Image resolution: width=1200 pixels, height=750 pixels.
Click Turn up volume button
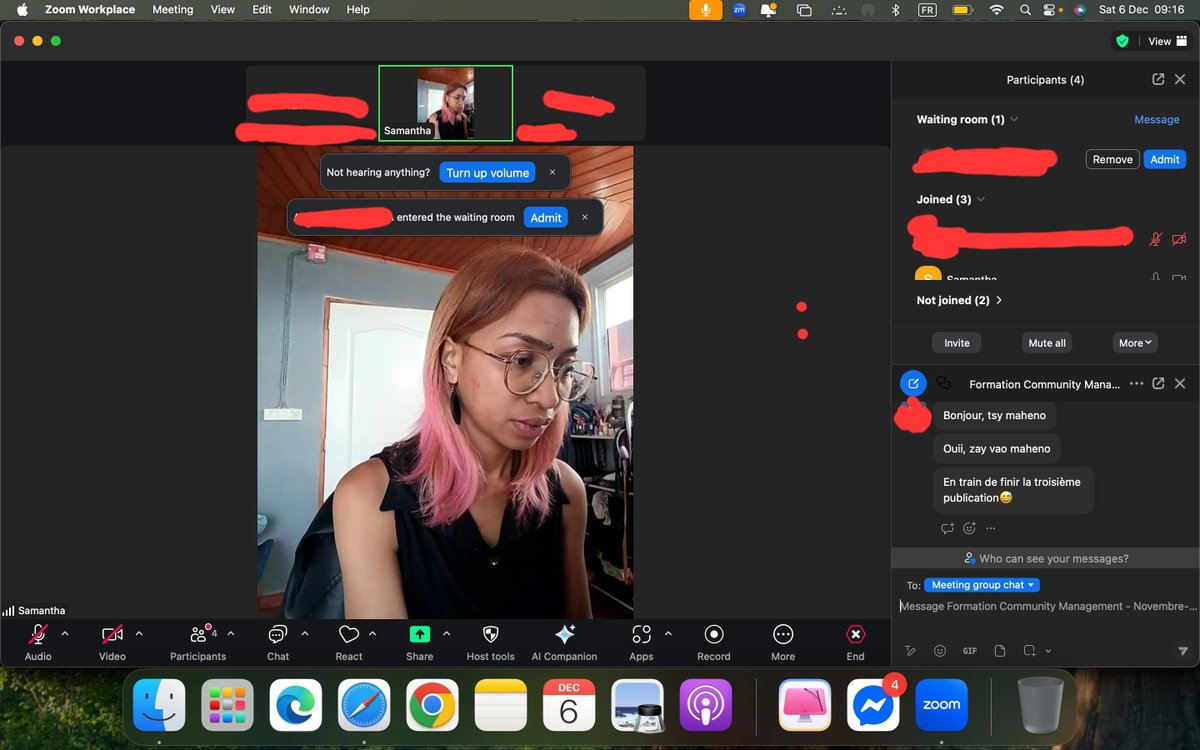point(488,173)
